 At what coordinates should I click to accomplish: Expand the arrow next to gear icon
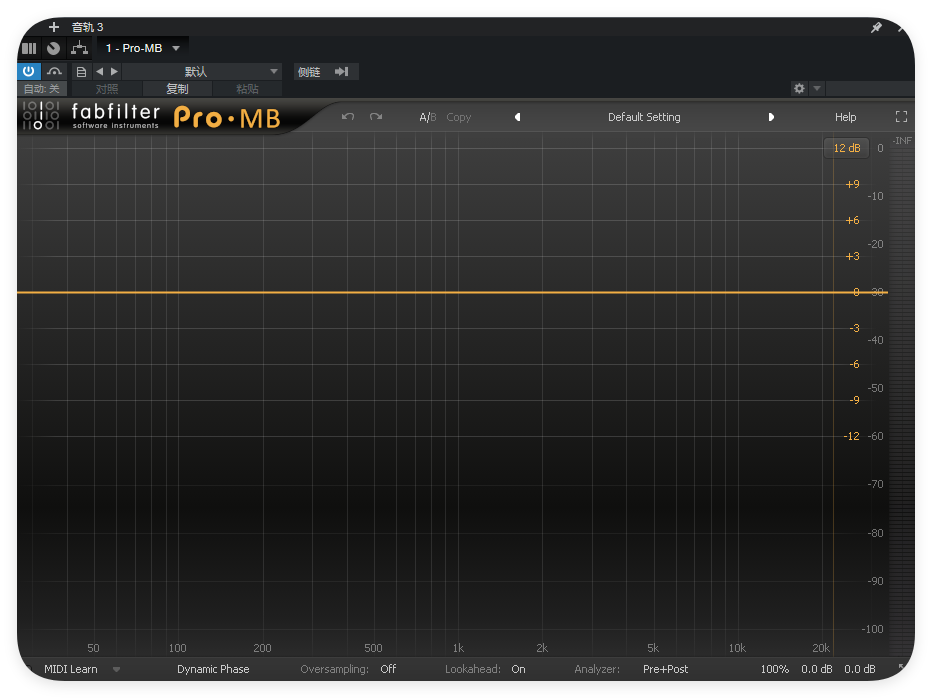point(817,88)
